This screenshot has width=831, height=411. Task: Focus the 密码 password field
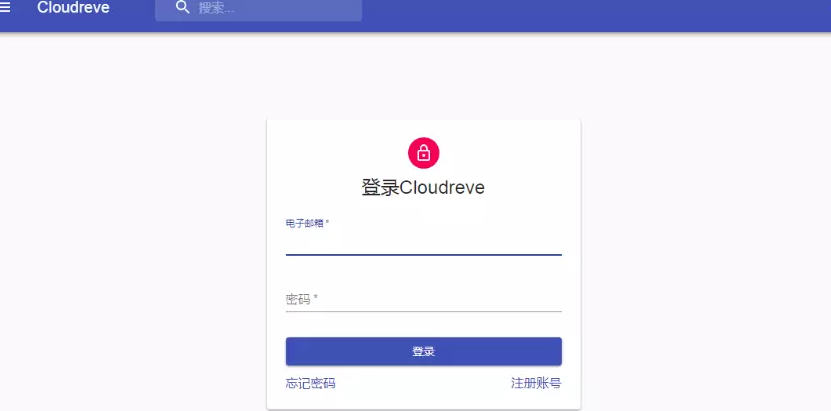[423, 300]
